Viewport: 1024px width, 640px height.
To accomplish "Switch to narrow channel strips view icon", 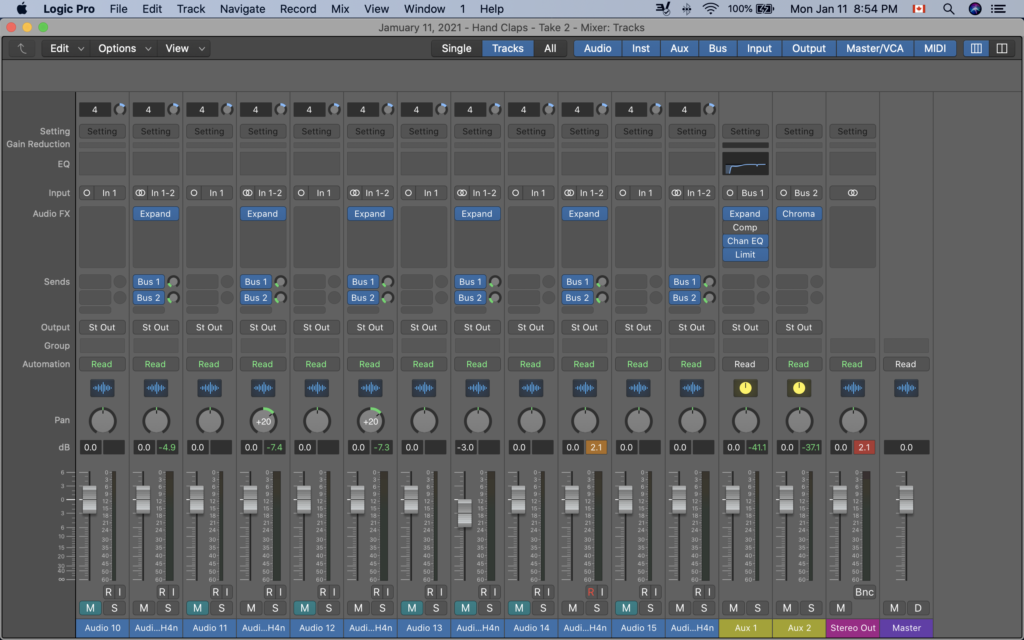I will tap(976, 48).
